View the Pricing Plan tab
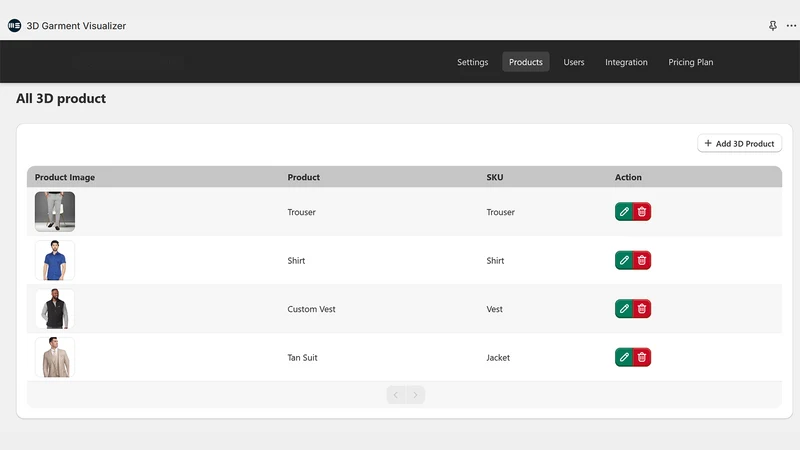Image resolution: width=800 pixels, height=450 pixels. (x=691, y=62)
